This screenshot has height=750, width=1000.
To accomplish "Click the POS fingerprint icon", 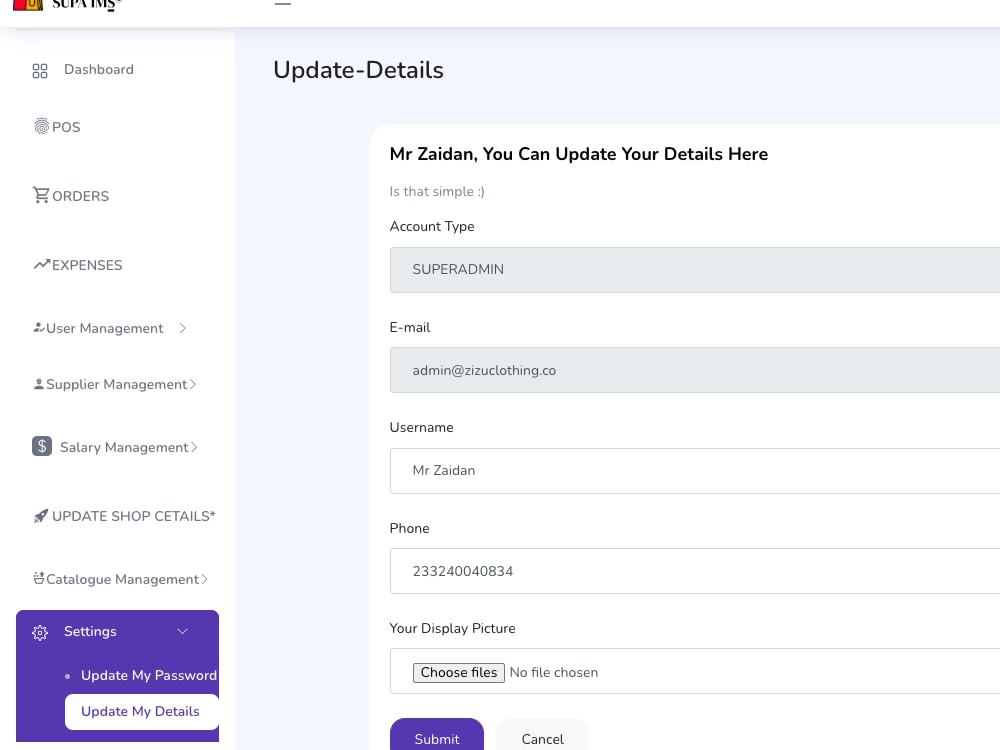I will 41,126.
